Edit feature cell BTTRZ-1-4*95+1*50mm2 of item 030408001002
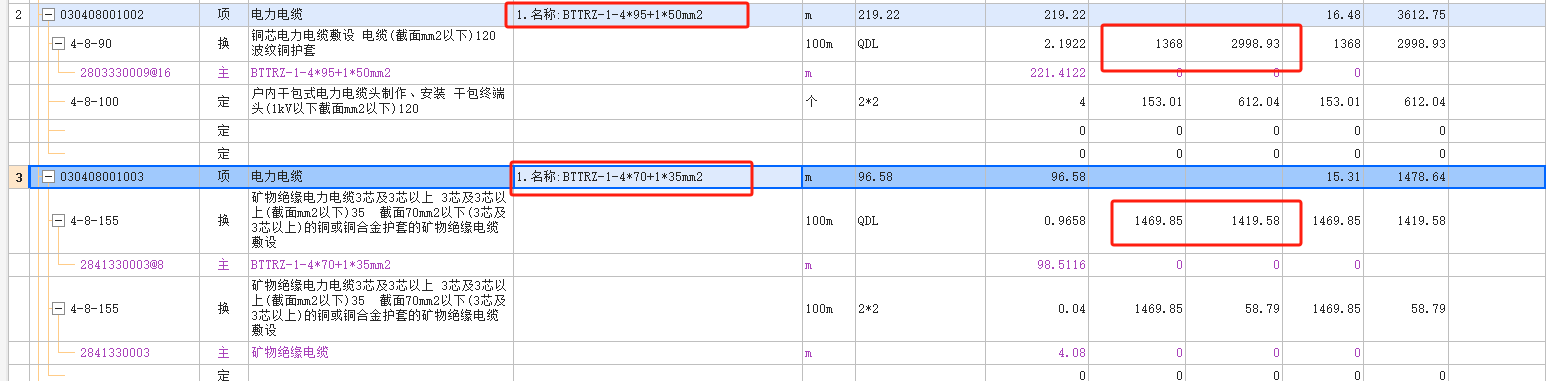This screenshot has width=1552, height=381. [657, 15]
